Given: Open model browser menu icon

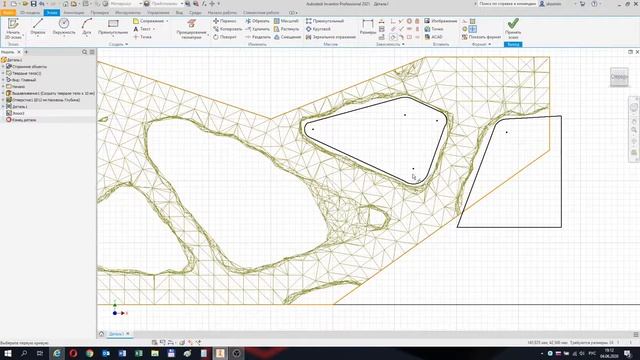Looking at the screenshot, I should coord(92,52).
